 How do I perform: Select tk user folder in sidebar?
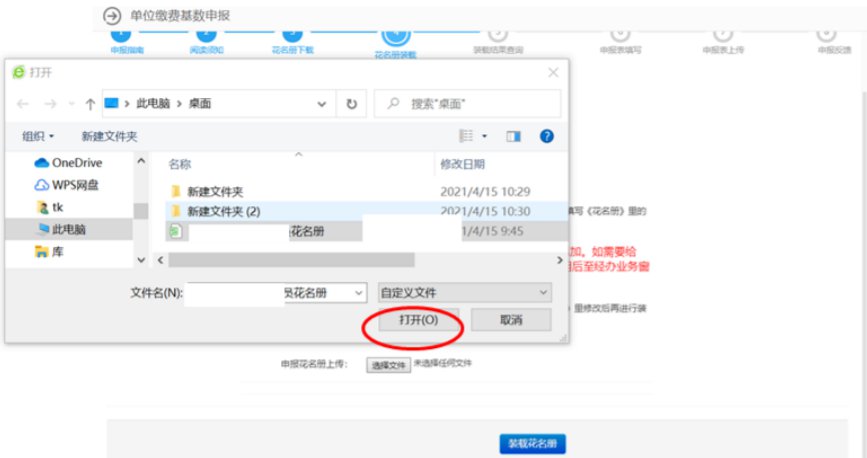tap(50, 207)
